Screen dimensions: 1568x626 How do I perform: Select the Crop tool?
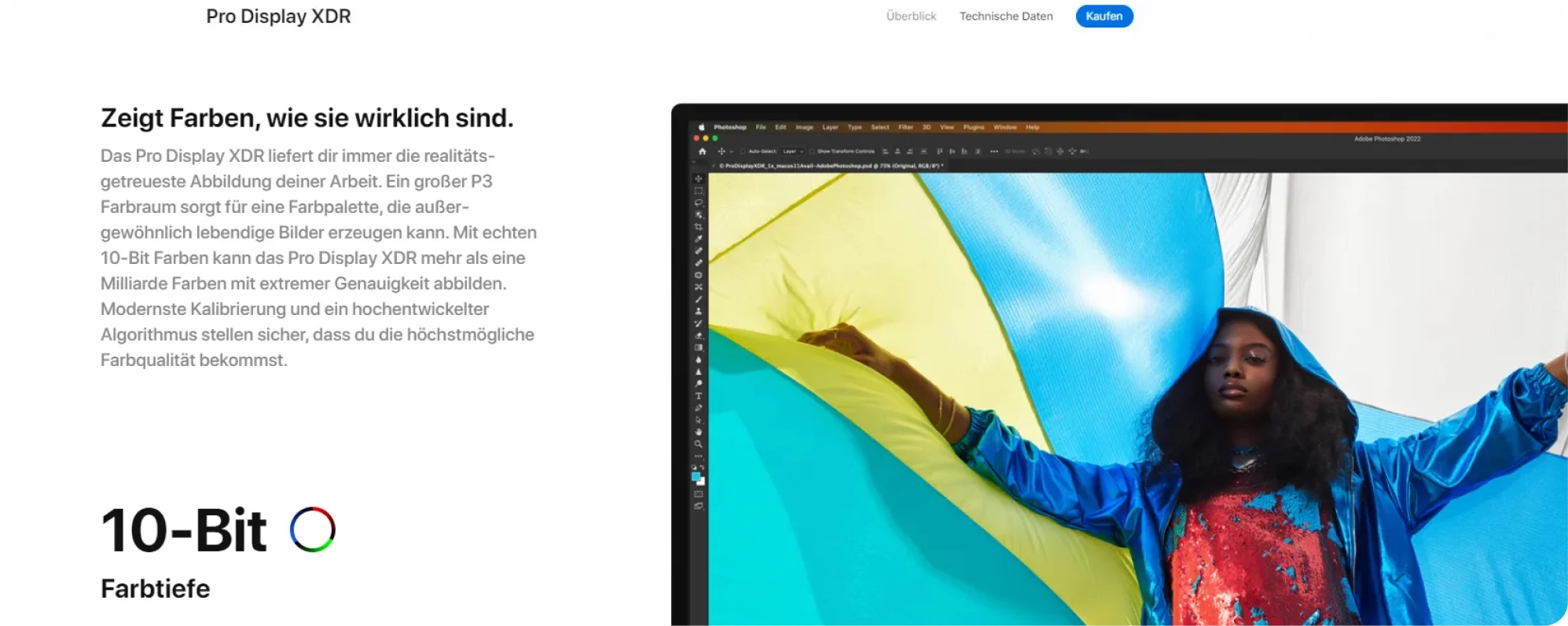[x=698, y=227]
